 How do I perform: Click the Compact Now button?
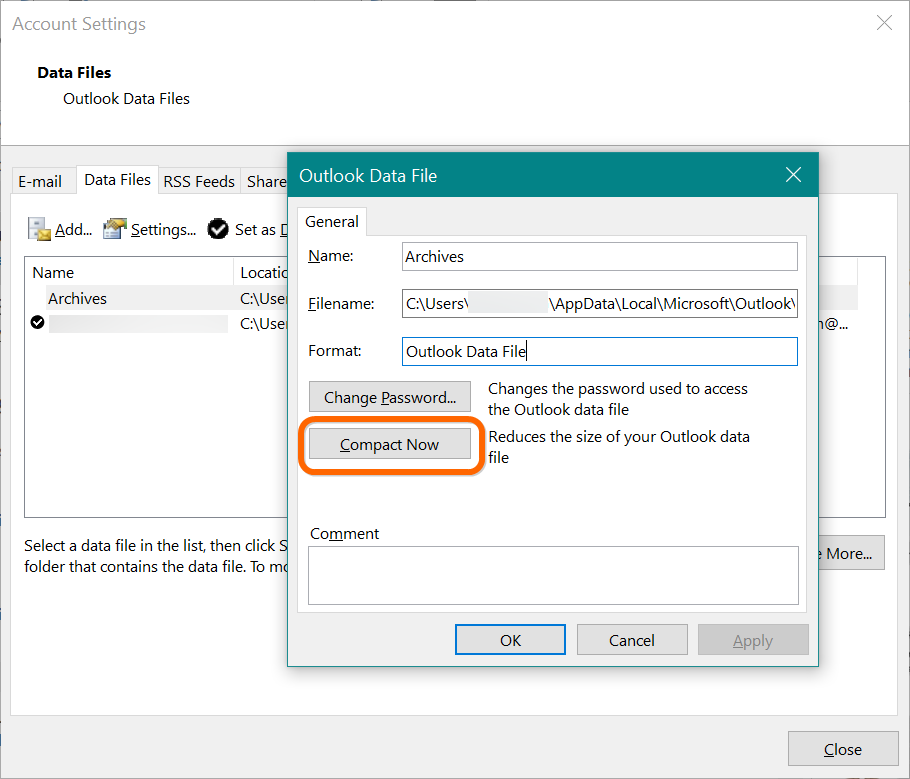coord(388,444)
